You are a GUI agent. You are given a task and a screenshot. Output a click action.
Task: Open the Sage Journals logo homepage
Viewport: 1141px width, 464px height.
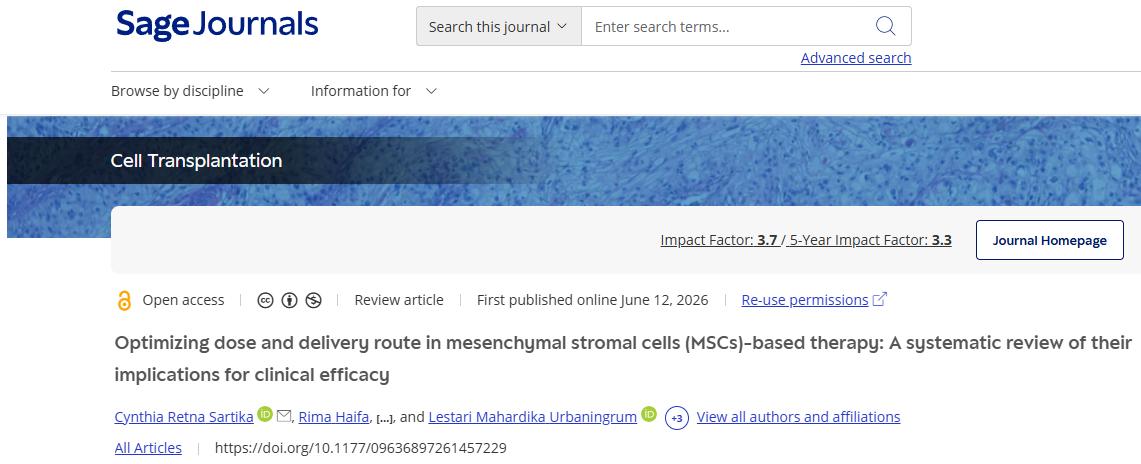(217, 25)
